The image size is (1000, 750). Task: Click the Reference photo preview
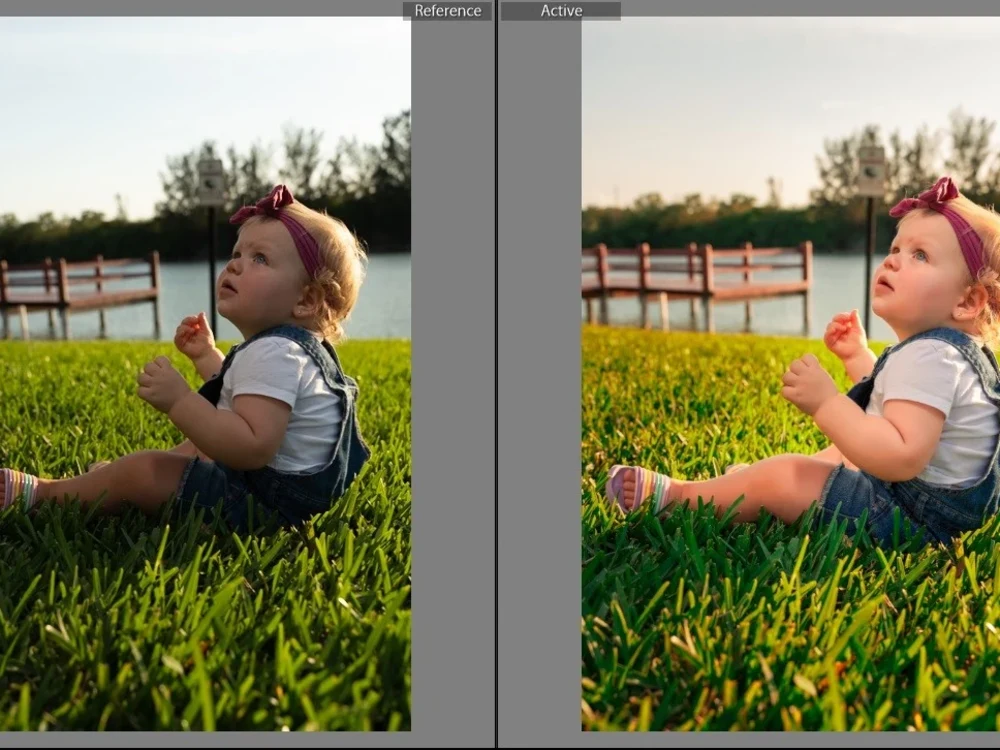pos(200,400)
